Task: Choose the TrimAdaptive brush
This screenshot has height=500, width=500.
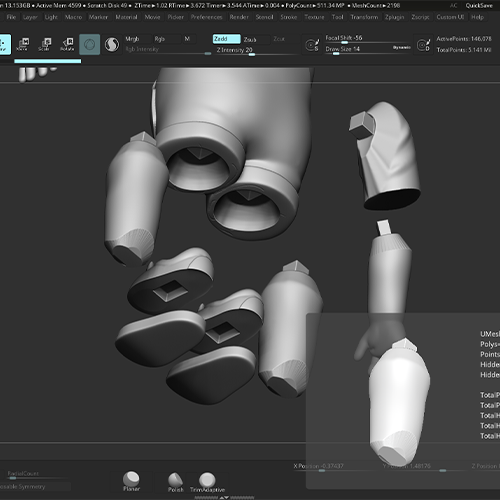Action: tap(207, 482)
